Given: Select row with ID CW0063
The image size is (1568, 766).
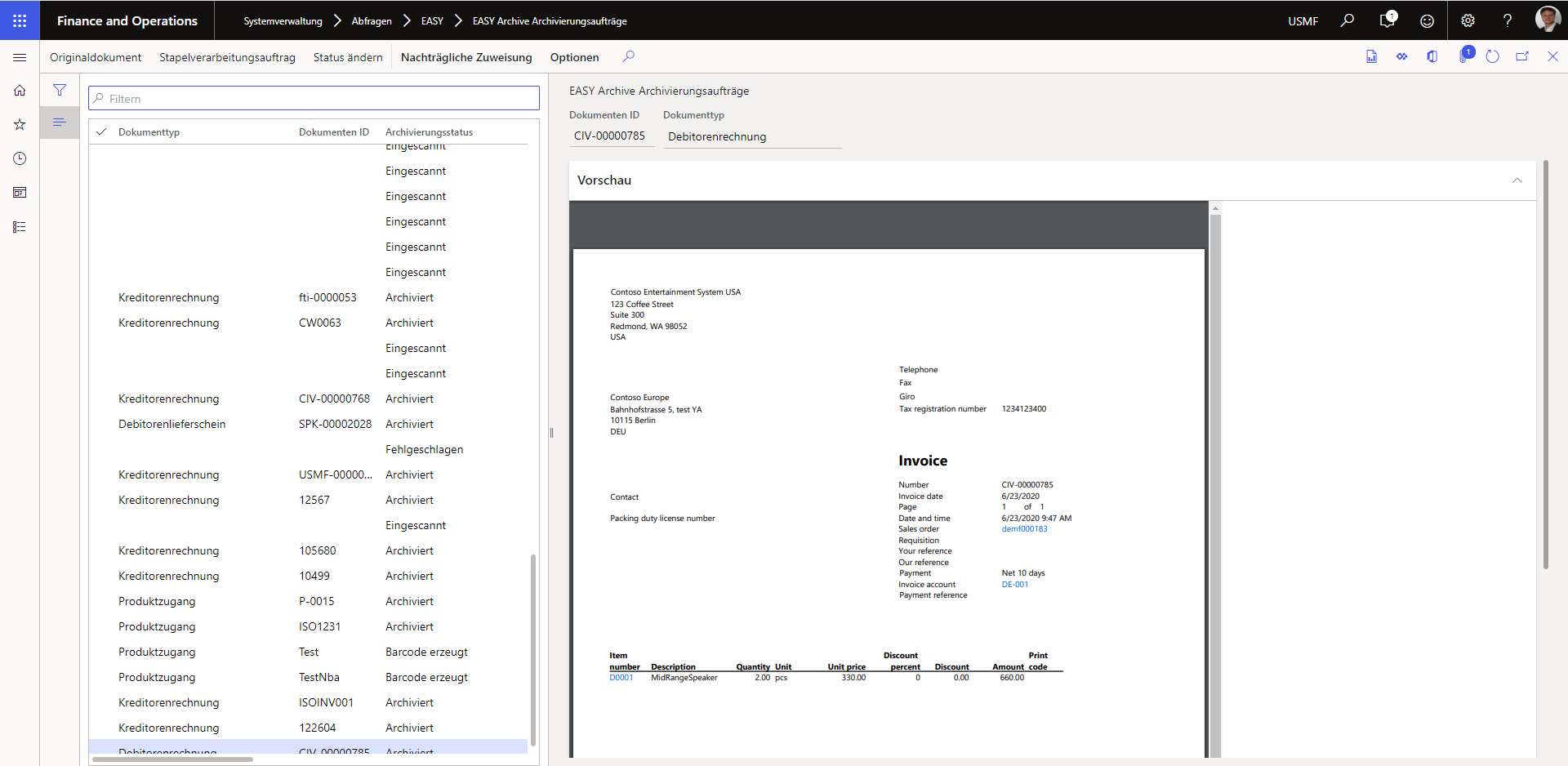Looking at the screenshot, I should pos(308,323).
